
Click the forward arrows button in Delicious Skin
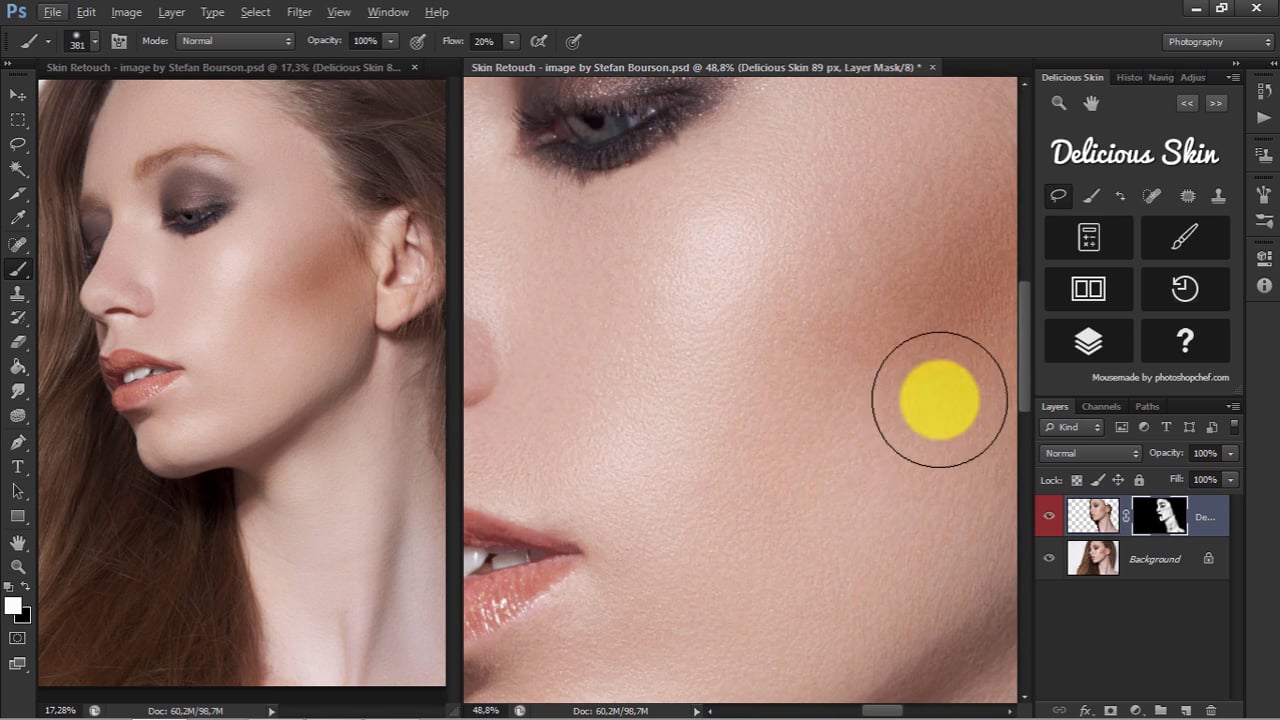point(1215,103)
